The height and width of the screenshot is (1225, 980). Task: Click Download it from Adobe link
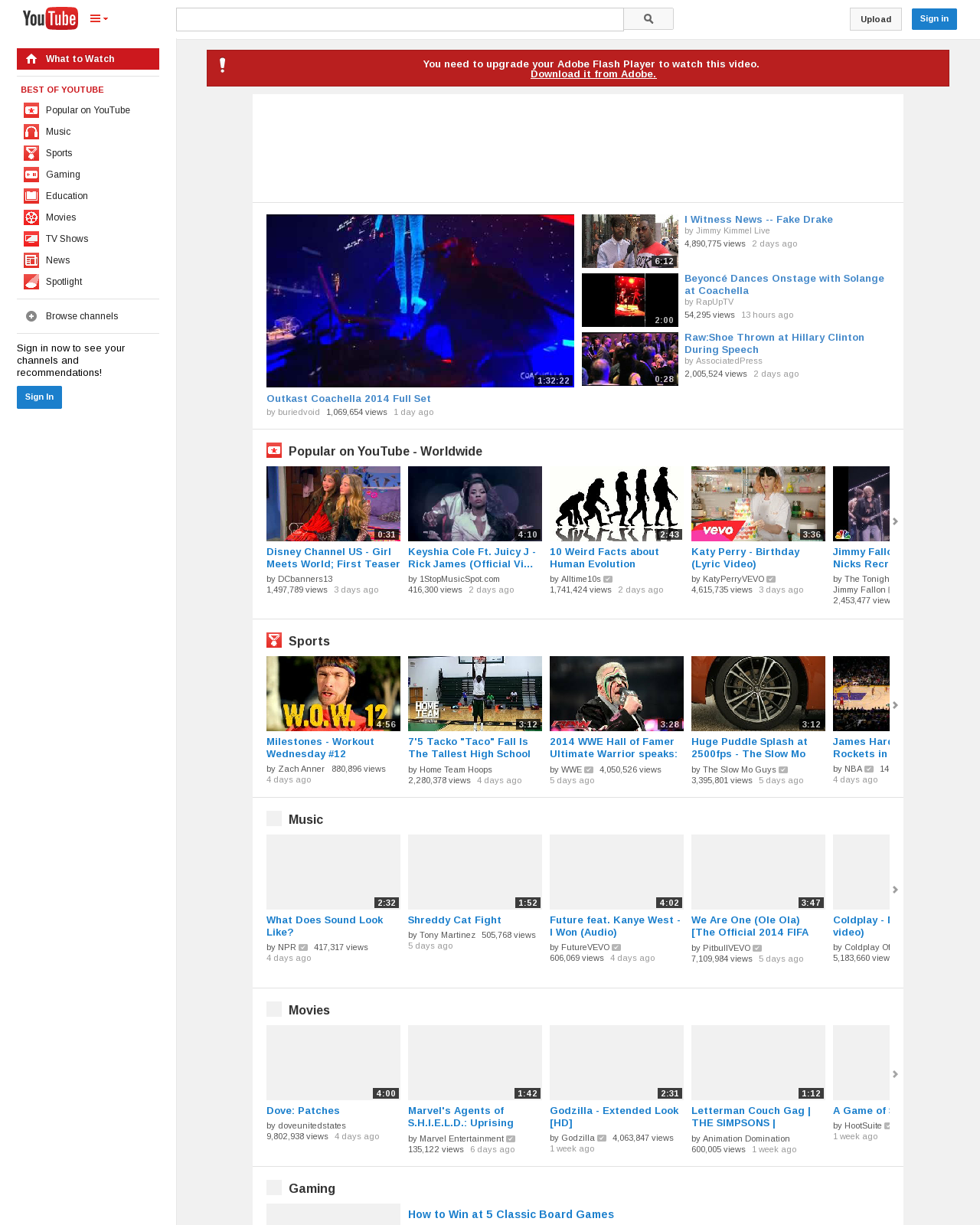(593, 74)
